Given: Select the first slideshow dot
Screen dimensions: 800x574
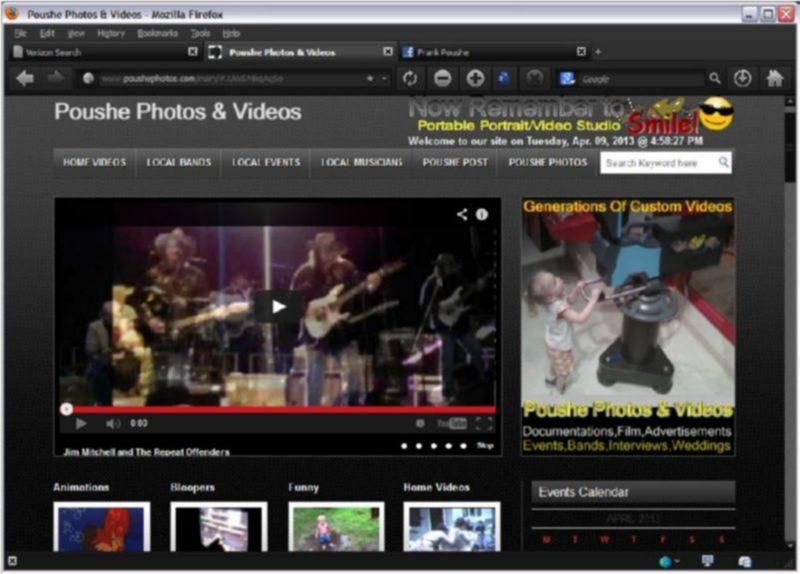Looking at the screenshot, I should pos(404,446).
